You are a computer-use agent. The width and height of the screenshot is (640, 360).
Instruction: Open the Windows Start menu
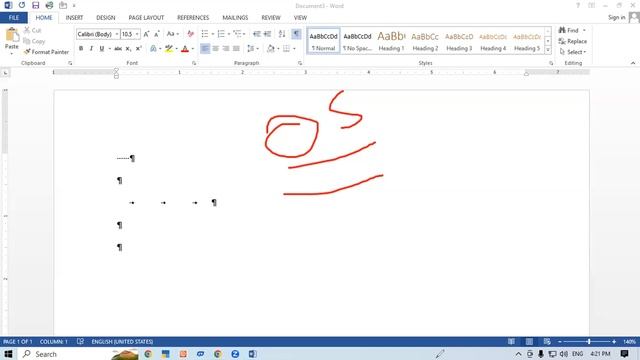click(x=8, y=354)
